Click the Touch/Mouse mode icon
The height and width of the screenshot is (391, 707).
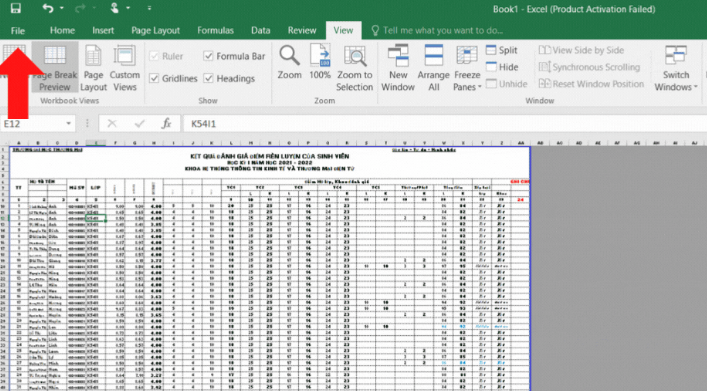coord(114,8)
